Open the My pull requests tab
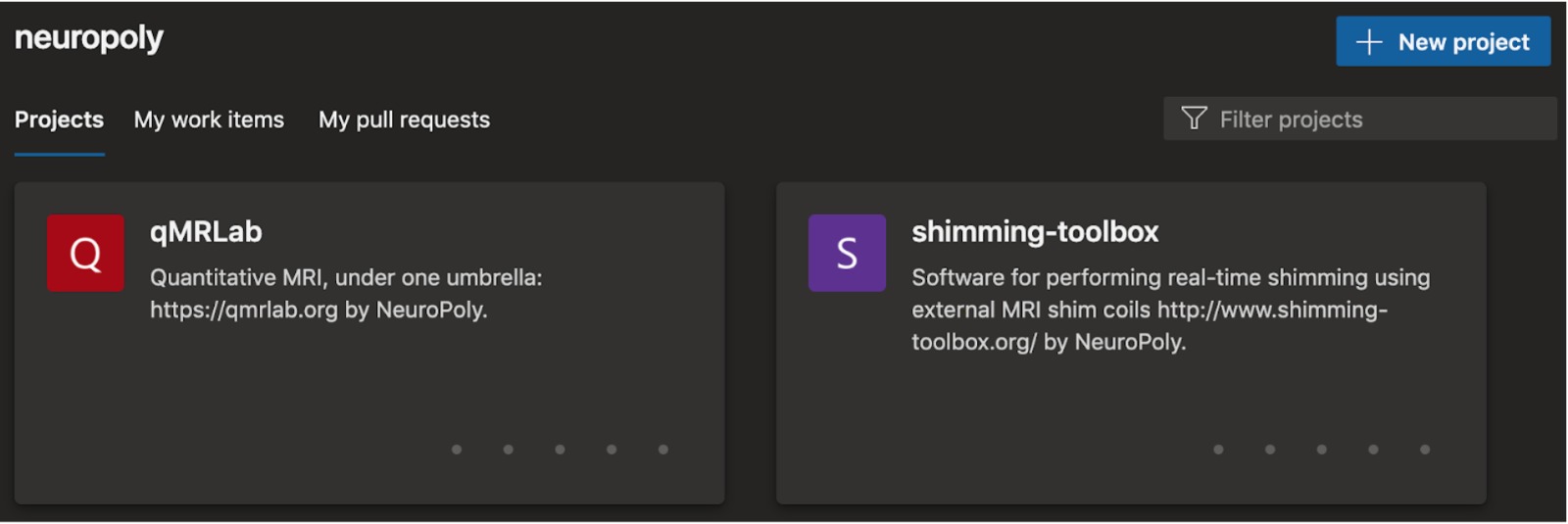Screen dimensions: 1568x524 (404, 119)
